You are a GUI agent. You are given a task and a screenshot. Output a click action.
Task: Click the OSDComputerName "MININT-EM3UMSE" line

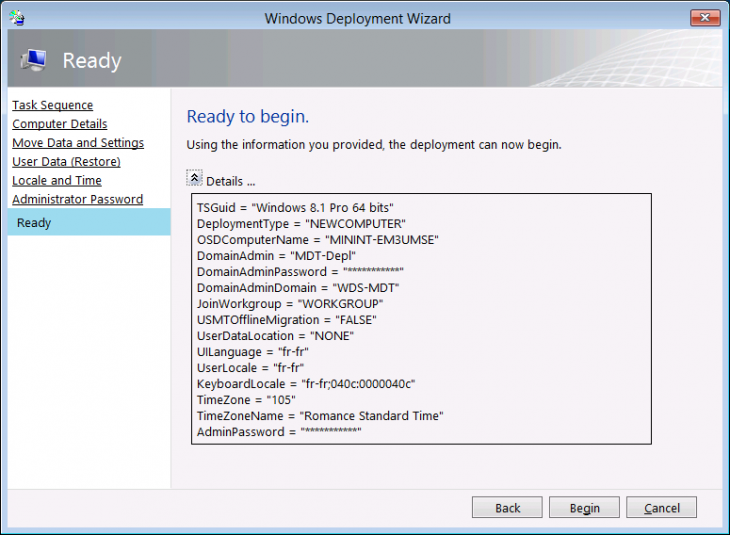pos(318,240)
